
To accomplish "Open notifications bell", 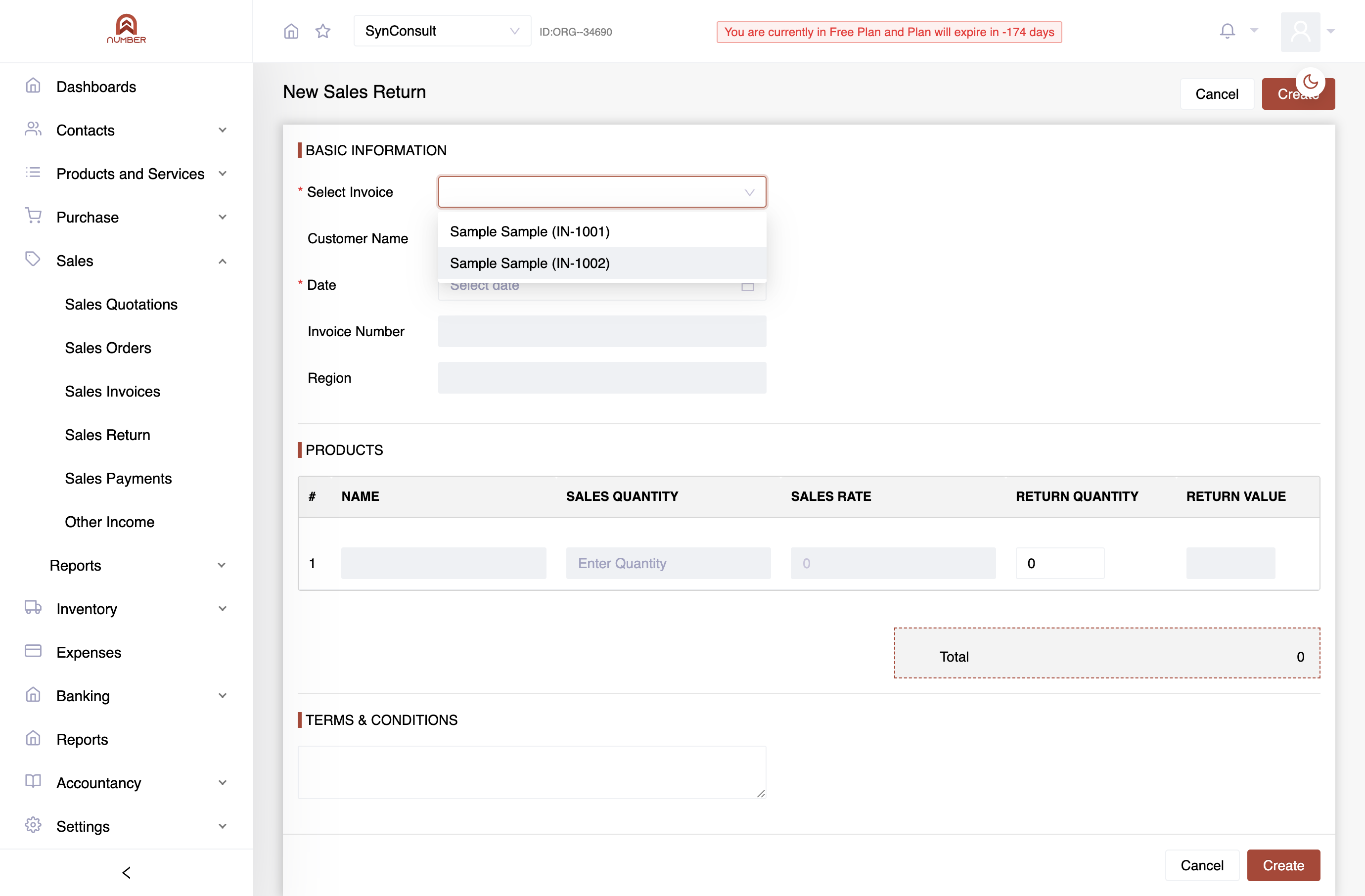I will point(1228,31).
